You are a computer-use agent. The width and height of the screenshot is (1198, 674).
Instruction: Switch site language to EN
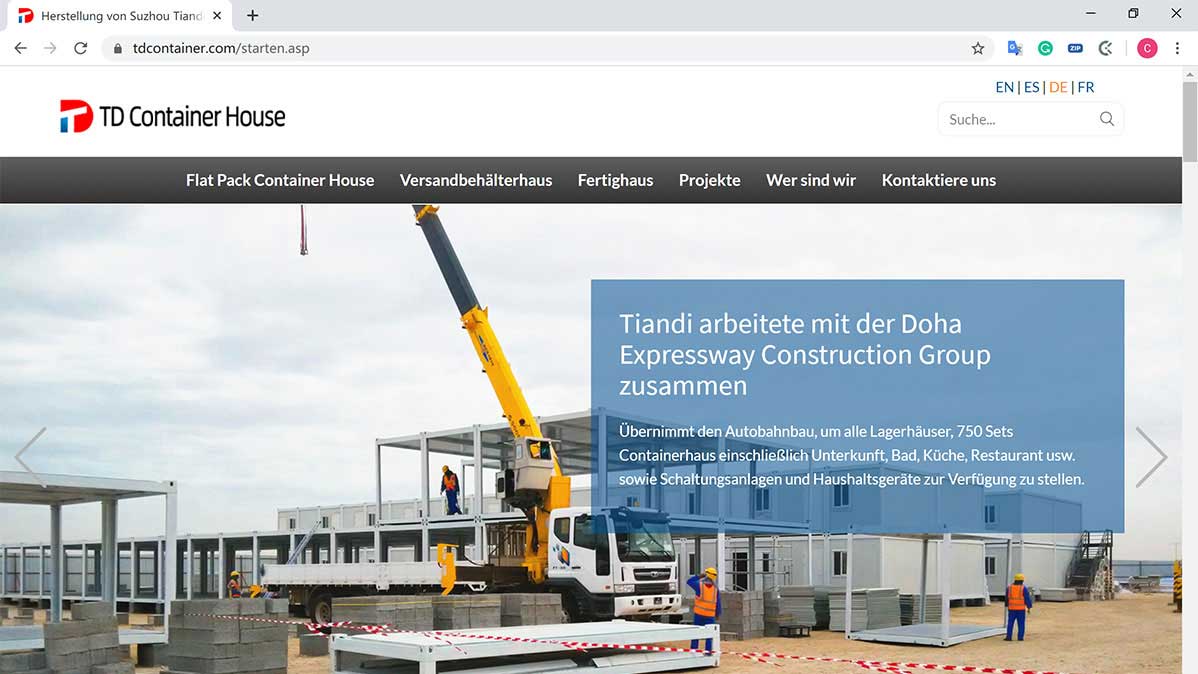click(x=1004, y=87)
